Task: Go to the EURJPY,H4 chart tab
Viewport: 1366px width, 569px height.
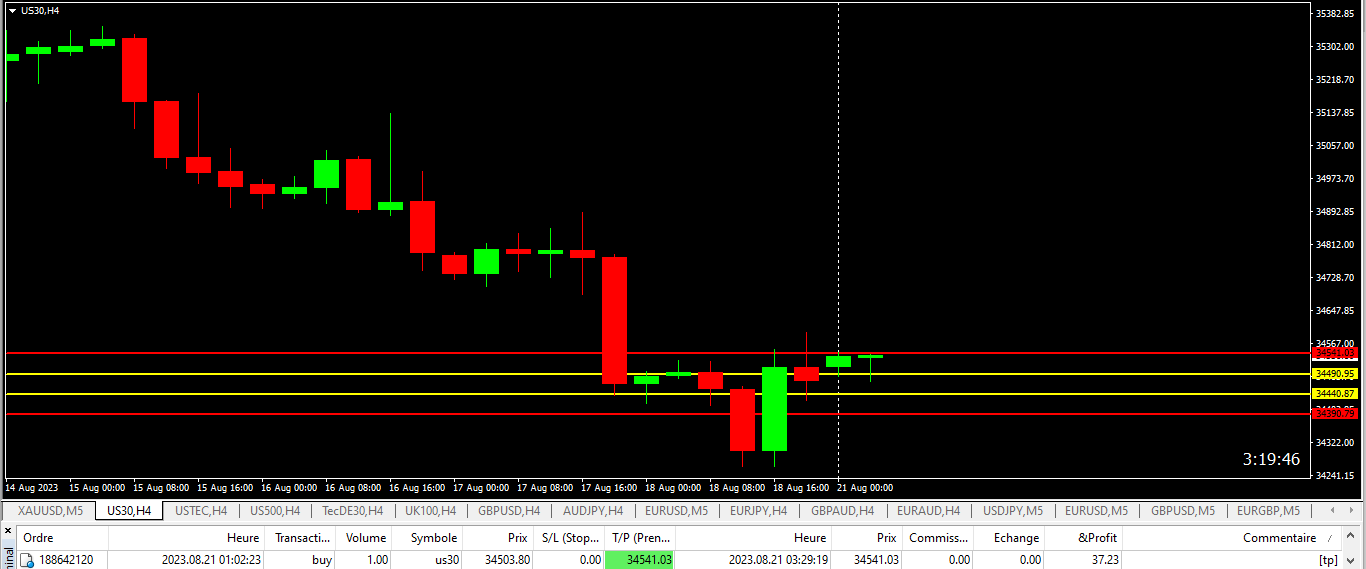Action: coord(758,511)
